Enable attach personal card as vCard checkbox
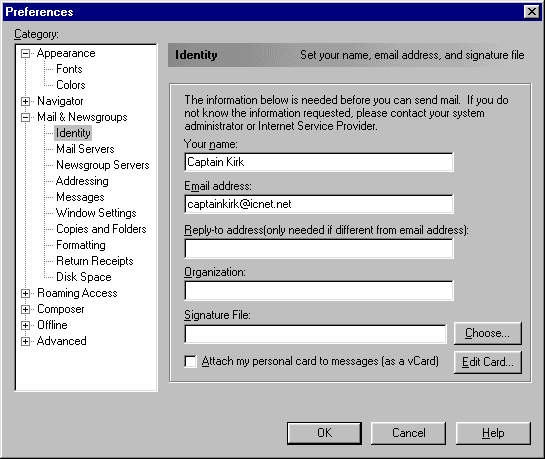This screenshot has height=459, width=545. pos(190,361)
